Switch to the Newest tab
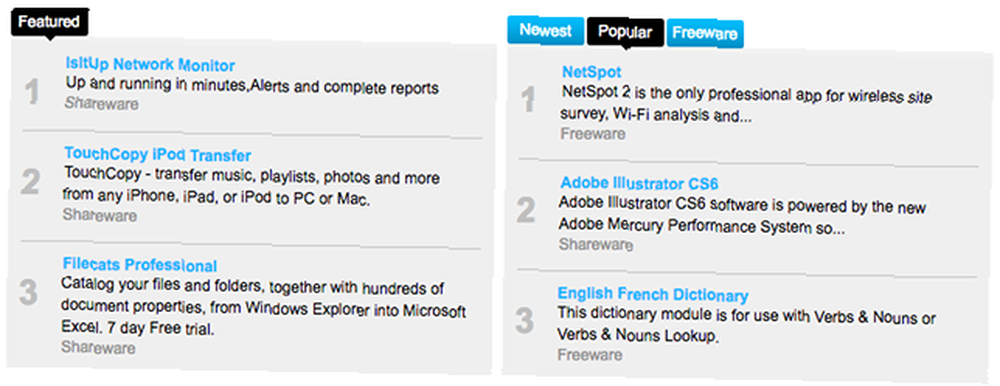The width and height of the screenshot is (1000, 386). 545,31
